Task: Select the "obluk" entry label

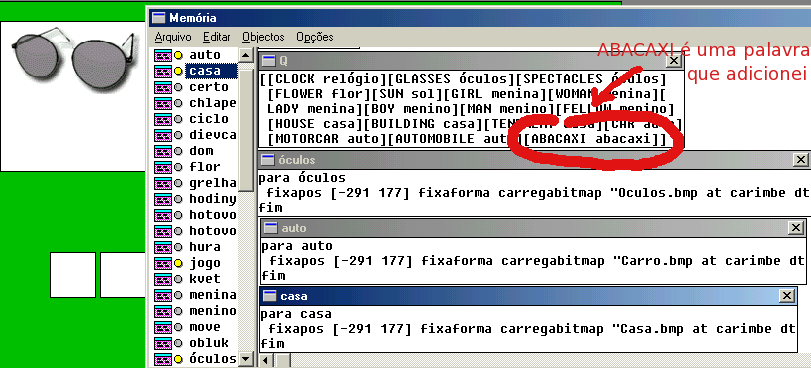Action: [209, 343]
